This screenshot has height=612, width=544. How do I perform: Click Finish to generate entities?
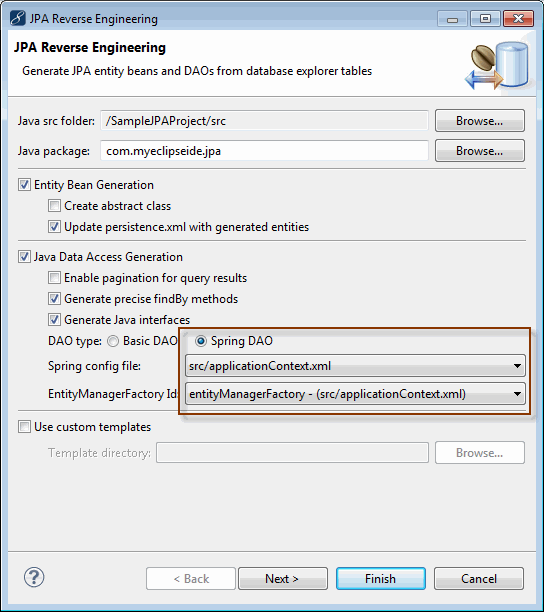pos(380,578)
